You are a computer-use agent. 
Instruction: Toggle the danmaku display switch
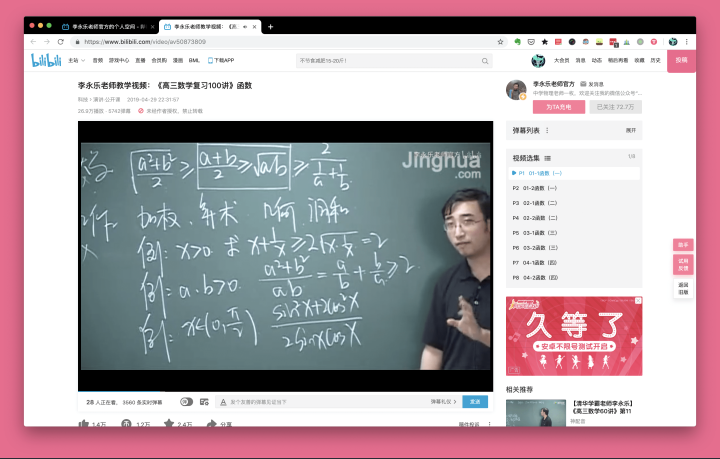186,402
